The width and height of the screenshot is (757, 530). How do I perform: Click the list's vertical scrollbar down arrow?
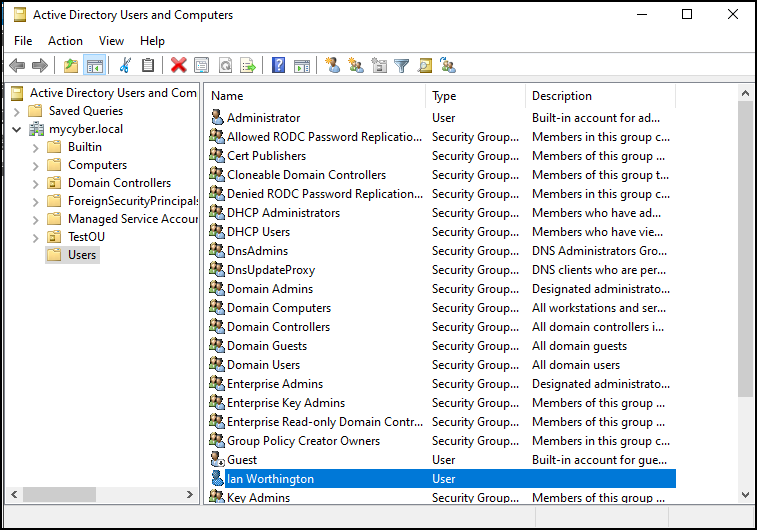click(745, 495)
